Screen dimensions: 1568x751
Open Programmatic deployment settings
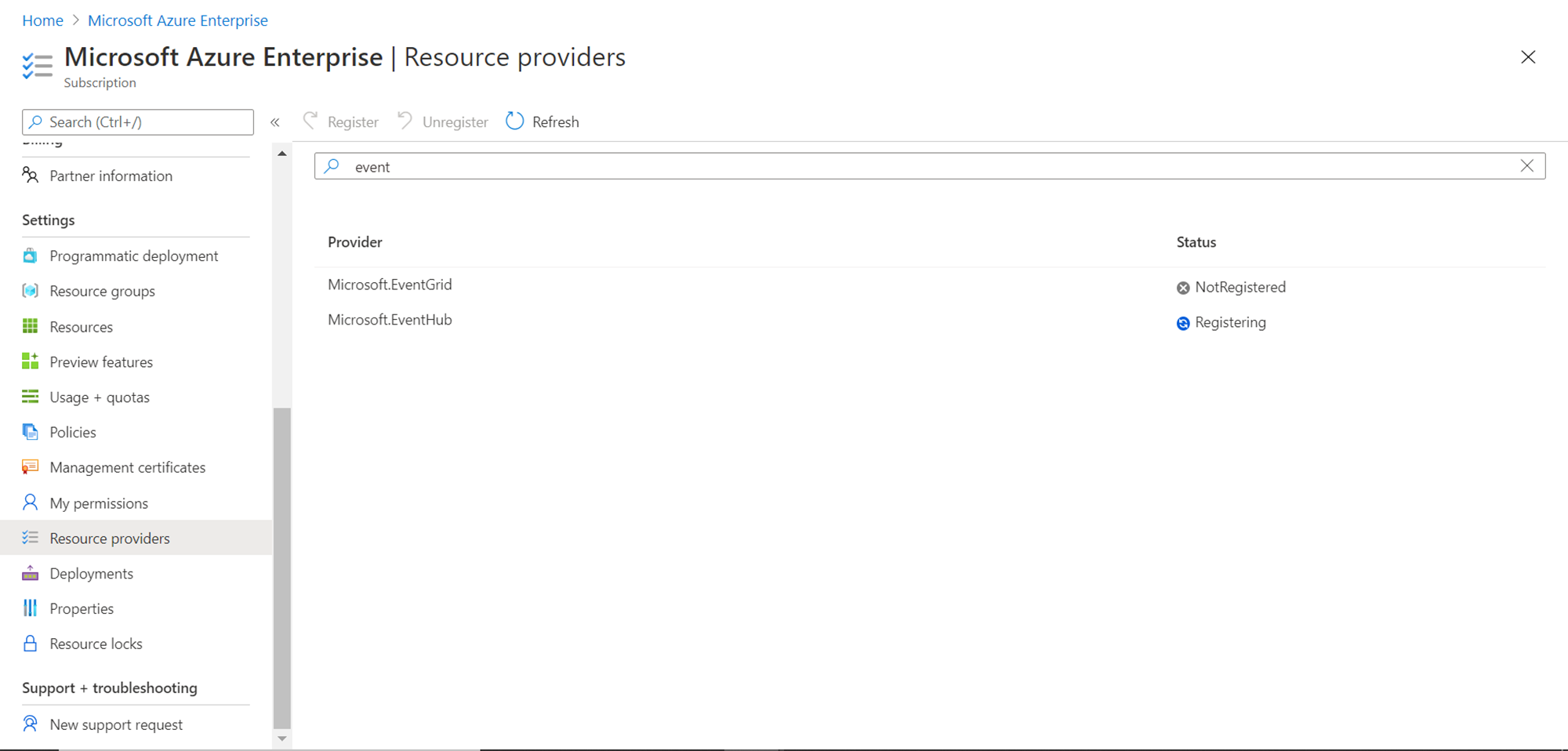136,256
